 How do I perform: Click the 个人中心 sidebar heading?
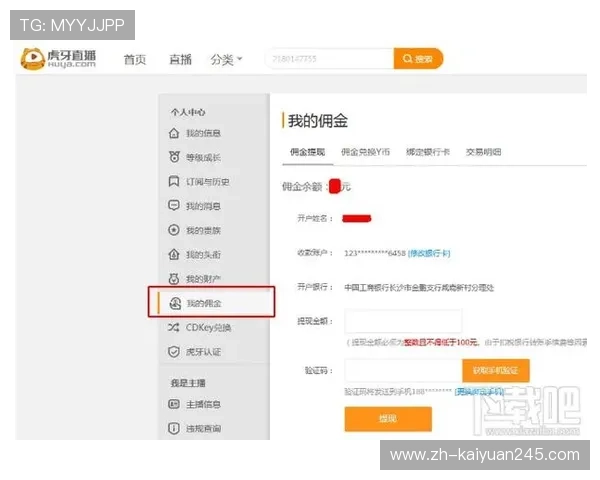[x=188, y=112]
